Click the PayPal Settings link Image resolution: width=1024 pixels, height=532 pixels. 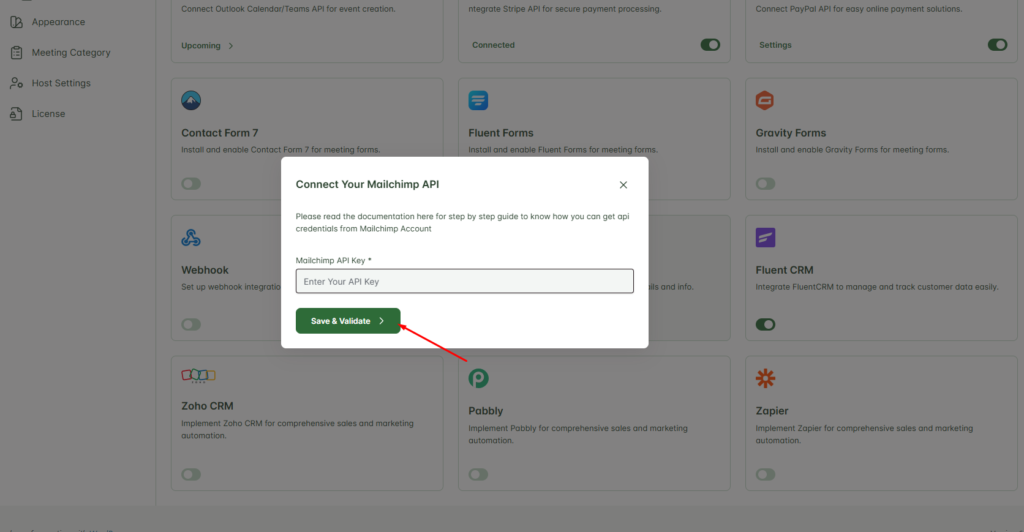pyautogui.click(x=775, y=45)
